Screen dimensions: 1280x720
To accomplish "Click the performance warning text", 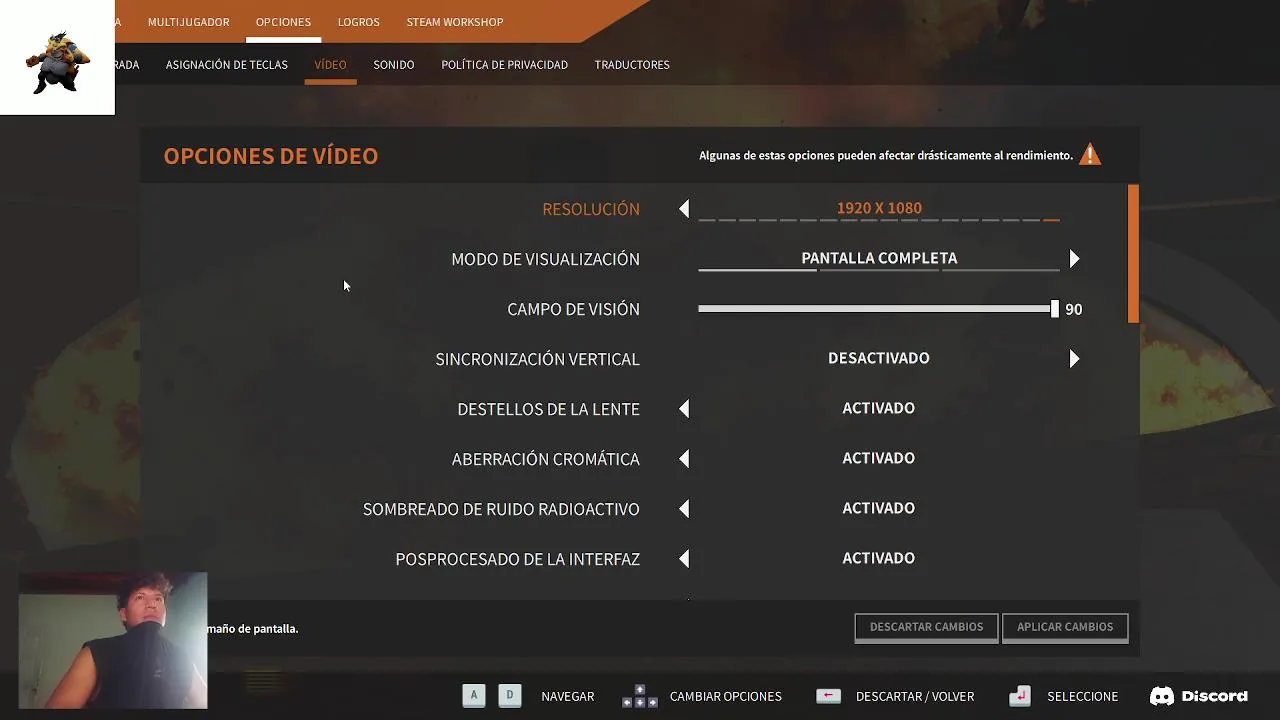I will pyautogui.click(x=886, y=156).
